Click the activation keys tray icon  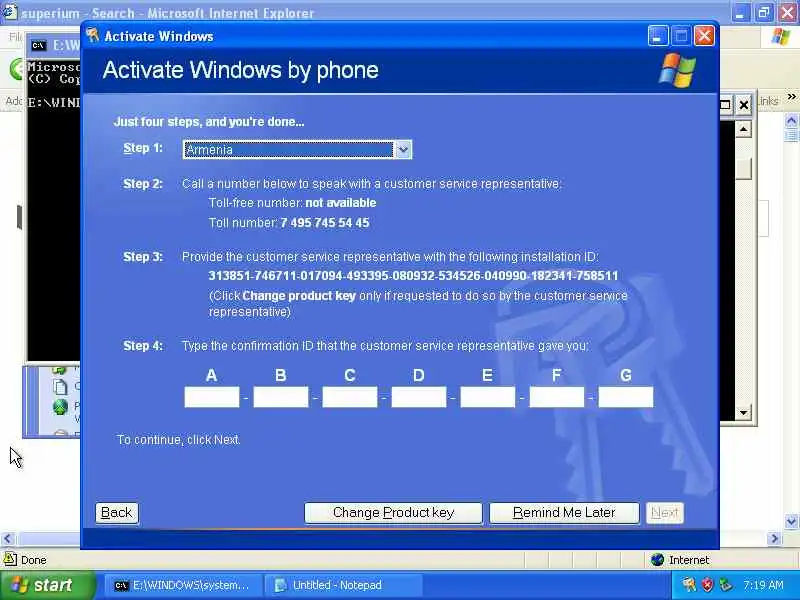(x=688, y=585)
